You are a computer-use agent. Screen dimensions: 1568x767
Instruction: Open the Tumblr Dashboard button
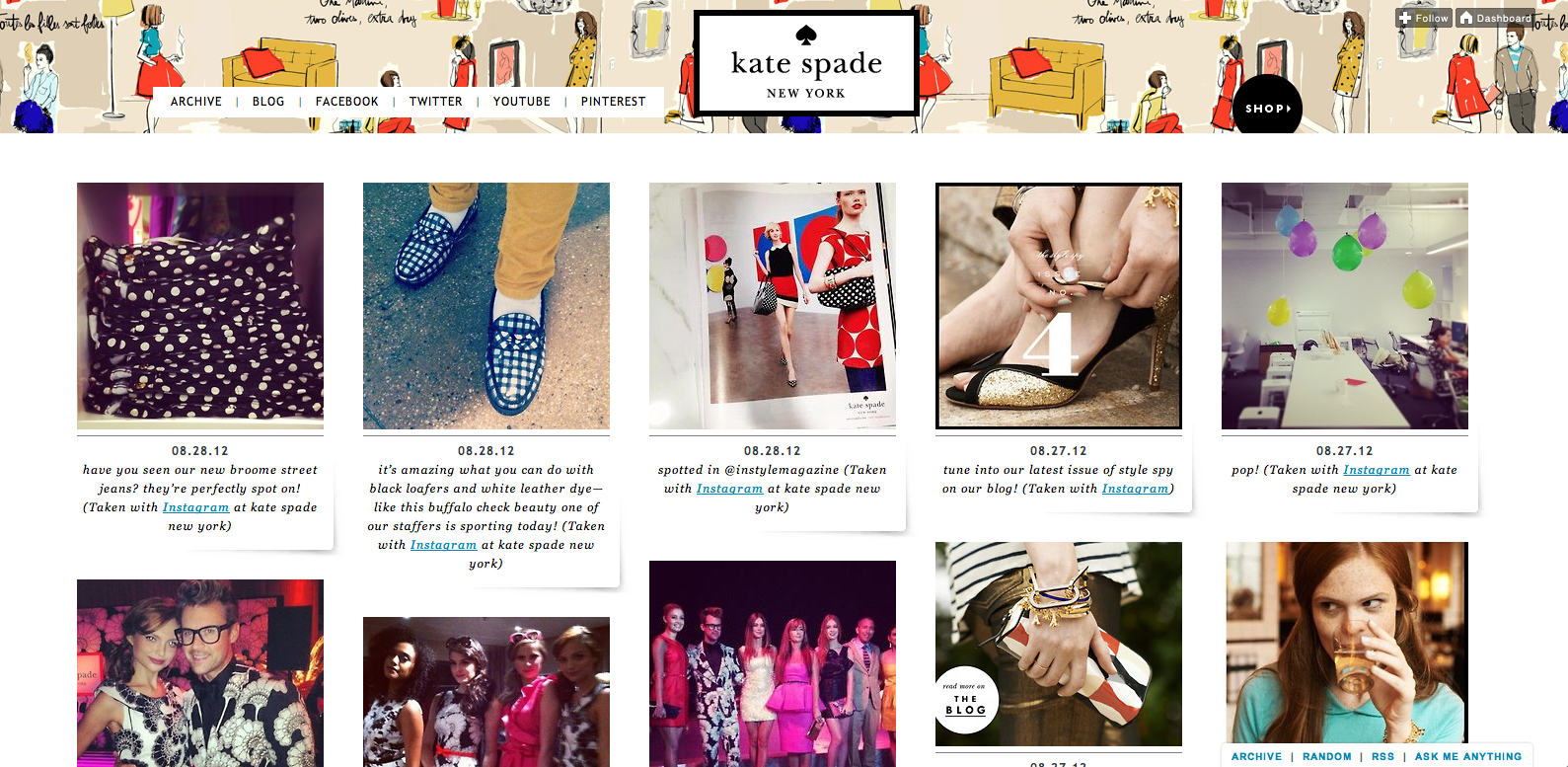[x=1495, y=18]
